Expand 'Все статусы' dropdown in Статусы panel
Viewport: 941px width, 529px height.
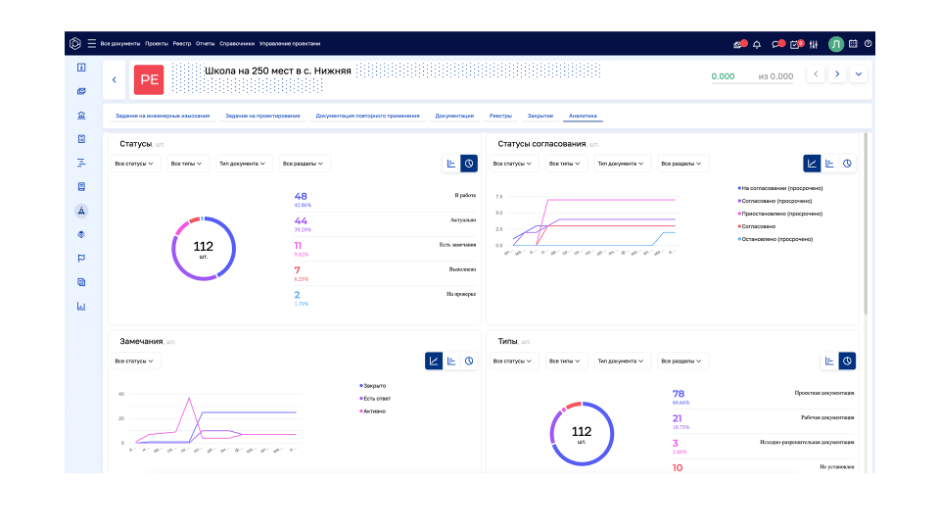point(134,163)
